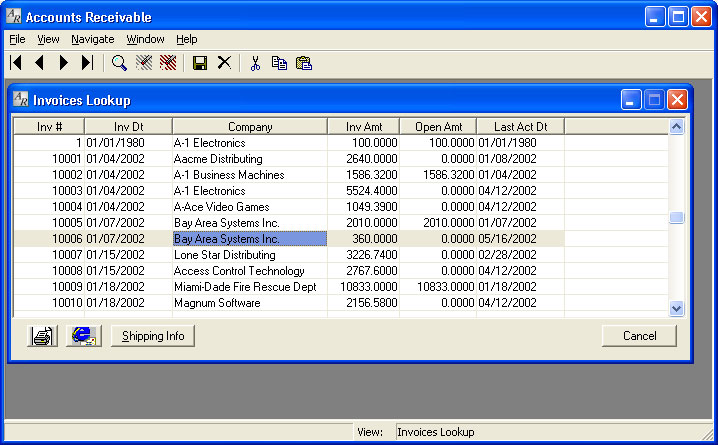Select A-Ace Video Games company cell
Screen dimensions: 718x445
click(x=250, y=207)
